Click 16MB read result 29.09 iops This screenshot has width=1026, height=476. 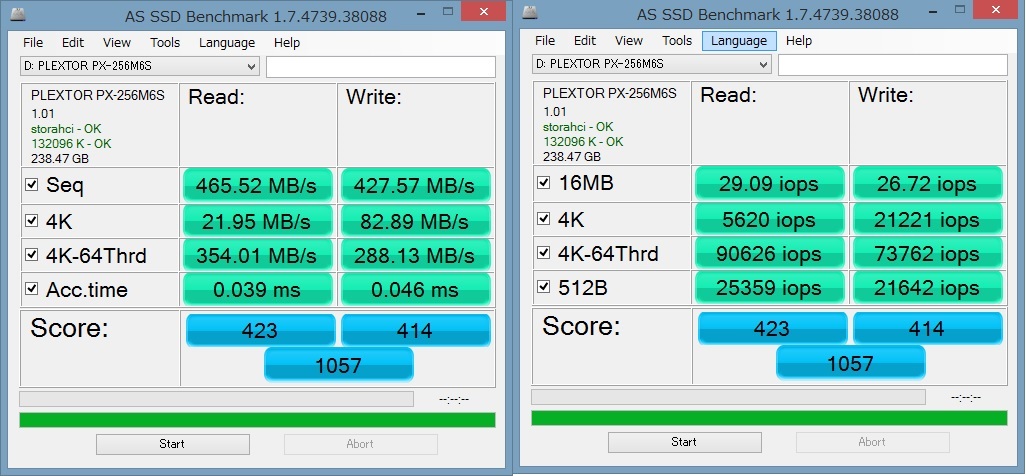click(x=770, y=183)
